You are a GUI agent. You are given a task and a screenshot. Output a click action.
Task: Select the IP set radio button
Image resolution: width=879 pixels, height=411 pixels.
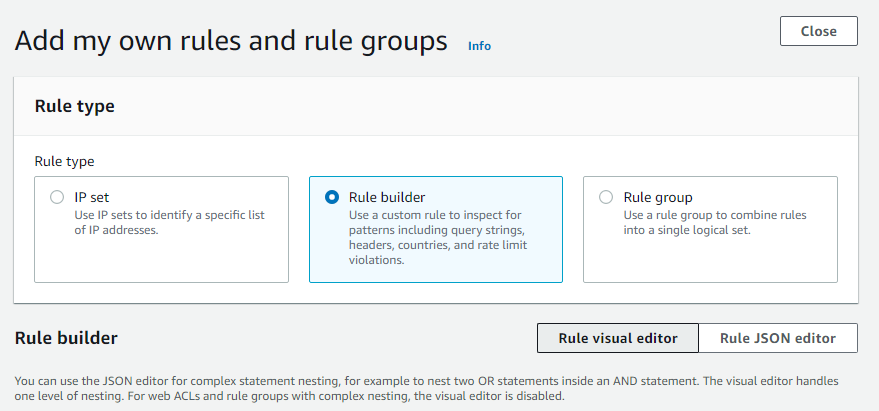pos(57,197)
